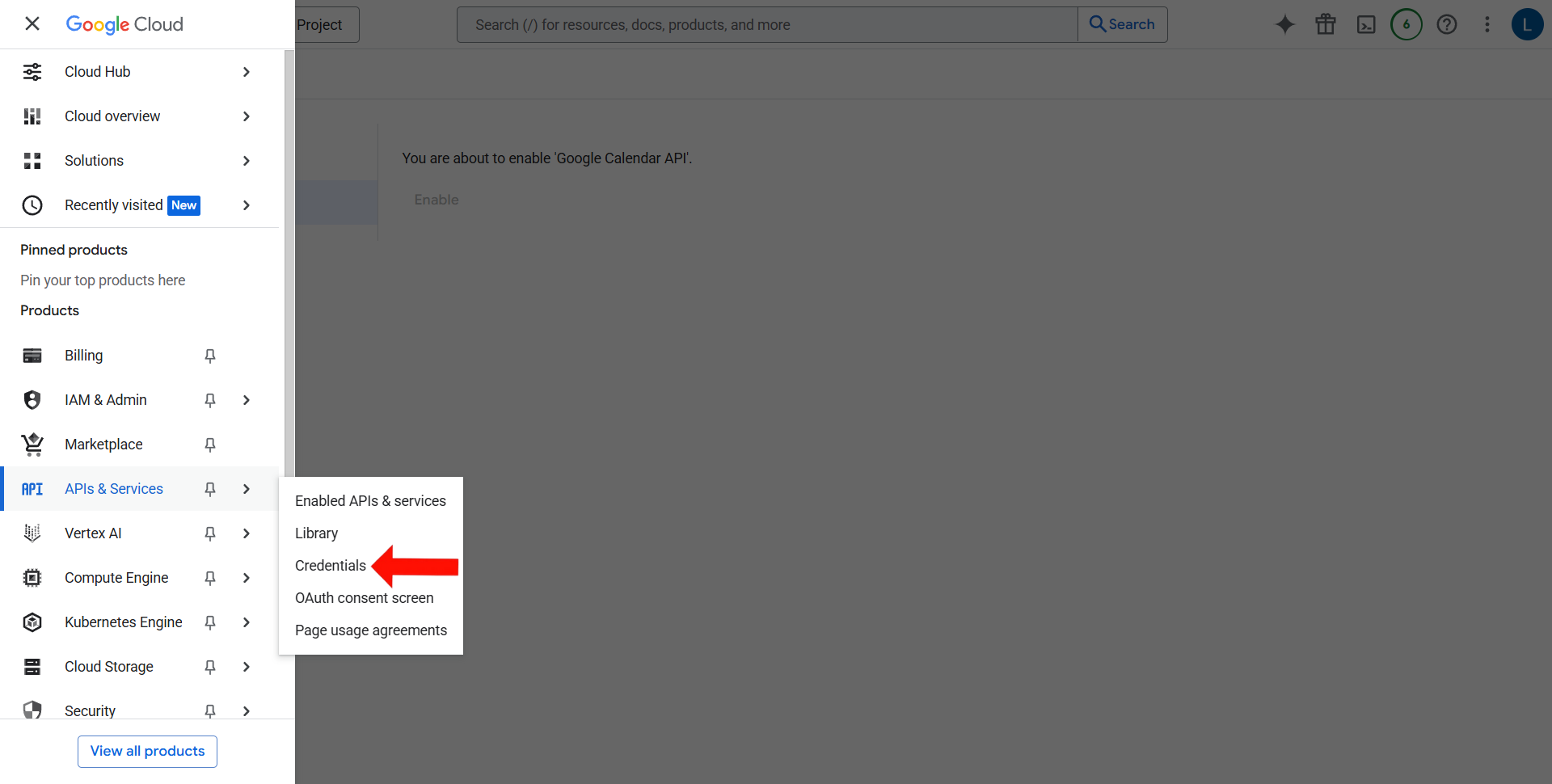Expand the Compute Engine submenu chevron

[247, 578]
